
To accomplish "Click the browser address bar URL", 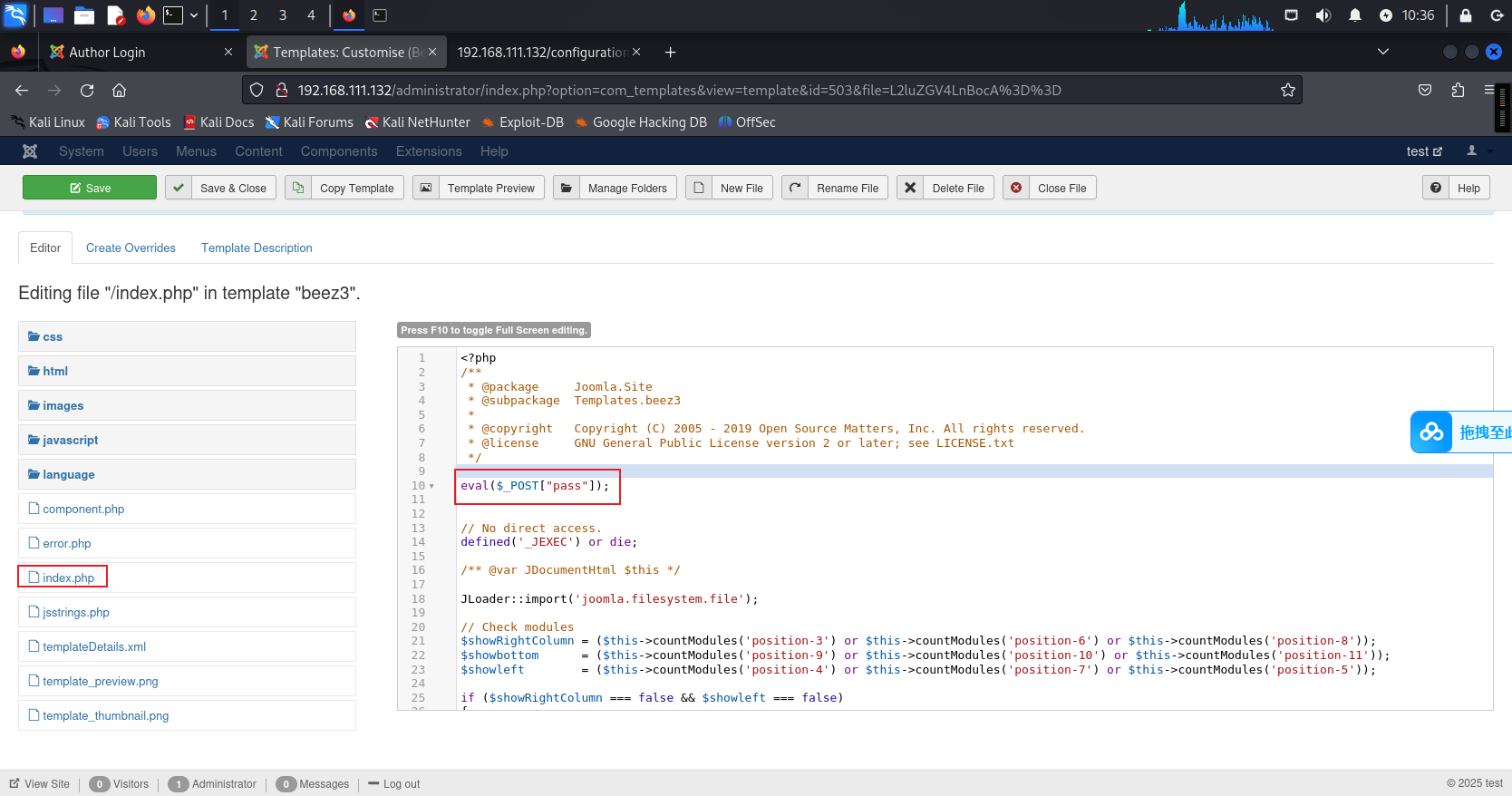I will (x=680, y=90).
